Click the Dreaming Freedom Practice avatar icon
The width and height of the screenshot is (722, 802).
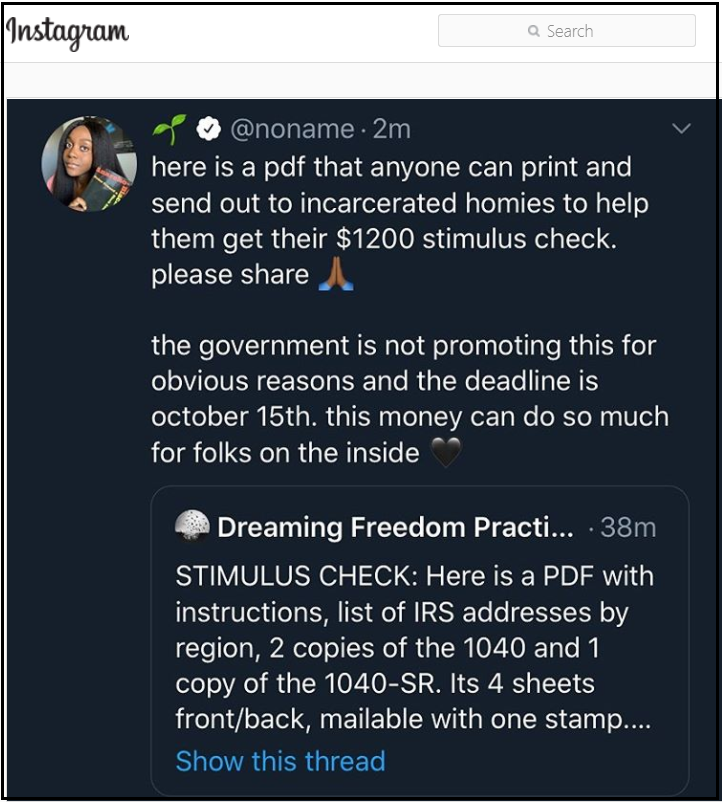pyautogui.click(x=192, y=526)
